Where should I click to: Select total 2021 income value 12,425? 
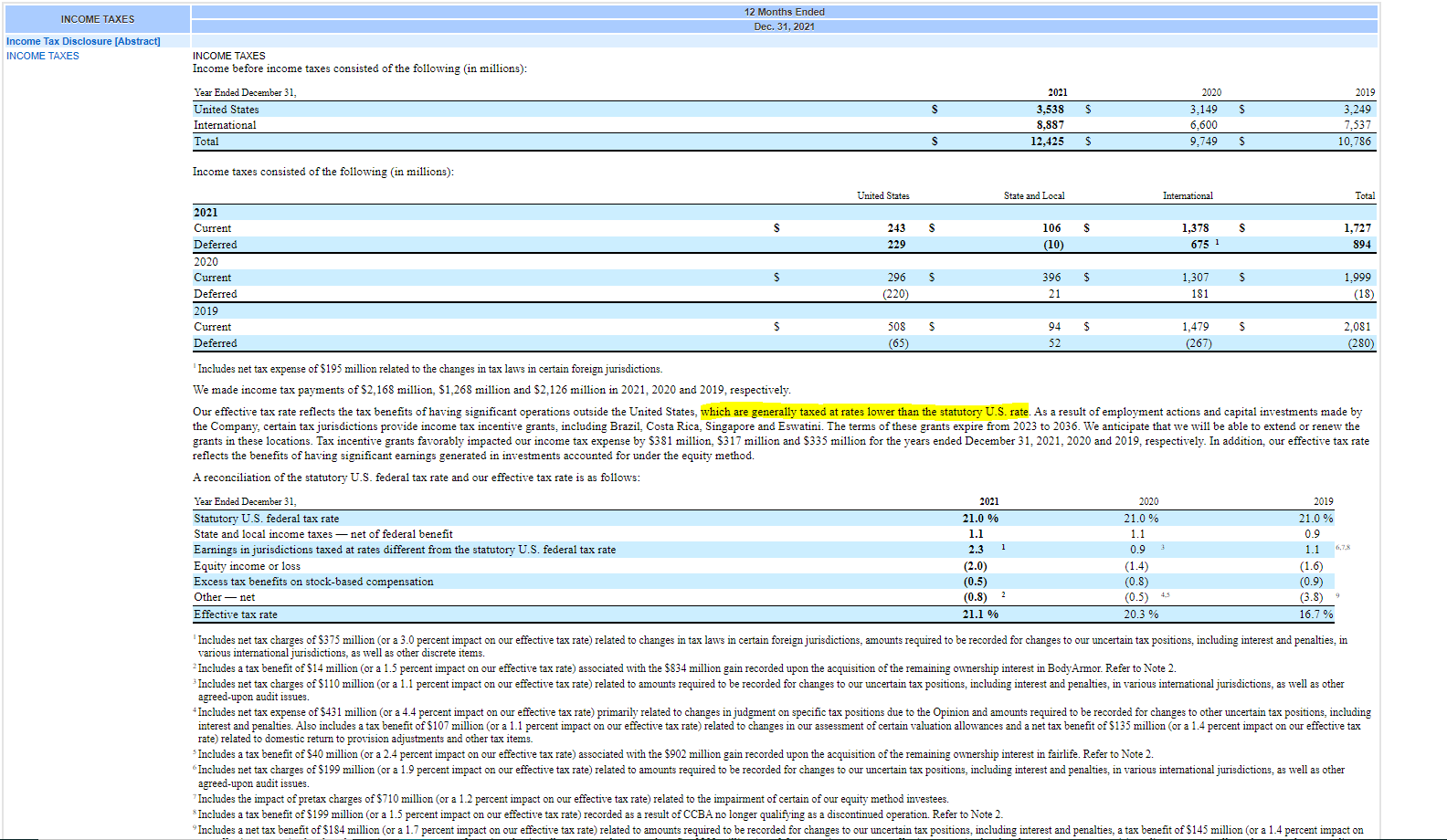pos(1047,142)
